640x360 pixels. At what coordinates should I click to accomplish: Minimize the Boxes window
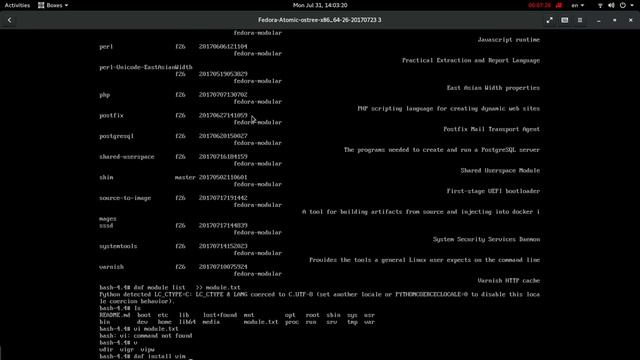point(599,20)
